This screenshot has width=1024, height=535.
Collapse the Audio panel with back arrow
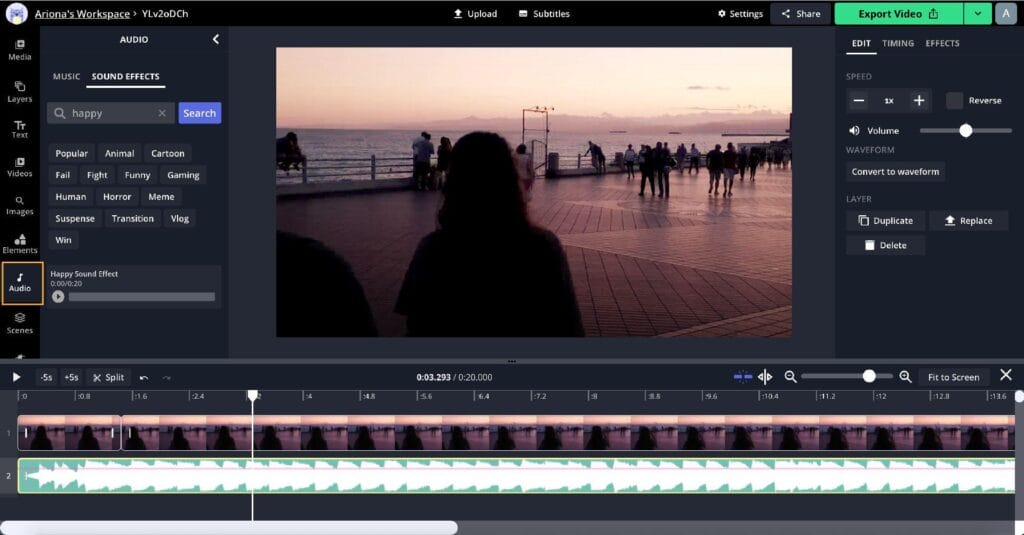point(216,39)
